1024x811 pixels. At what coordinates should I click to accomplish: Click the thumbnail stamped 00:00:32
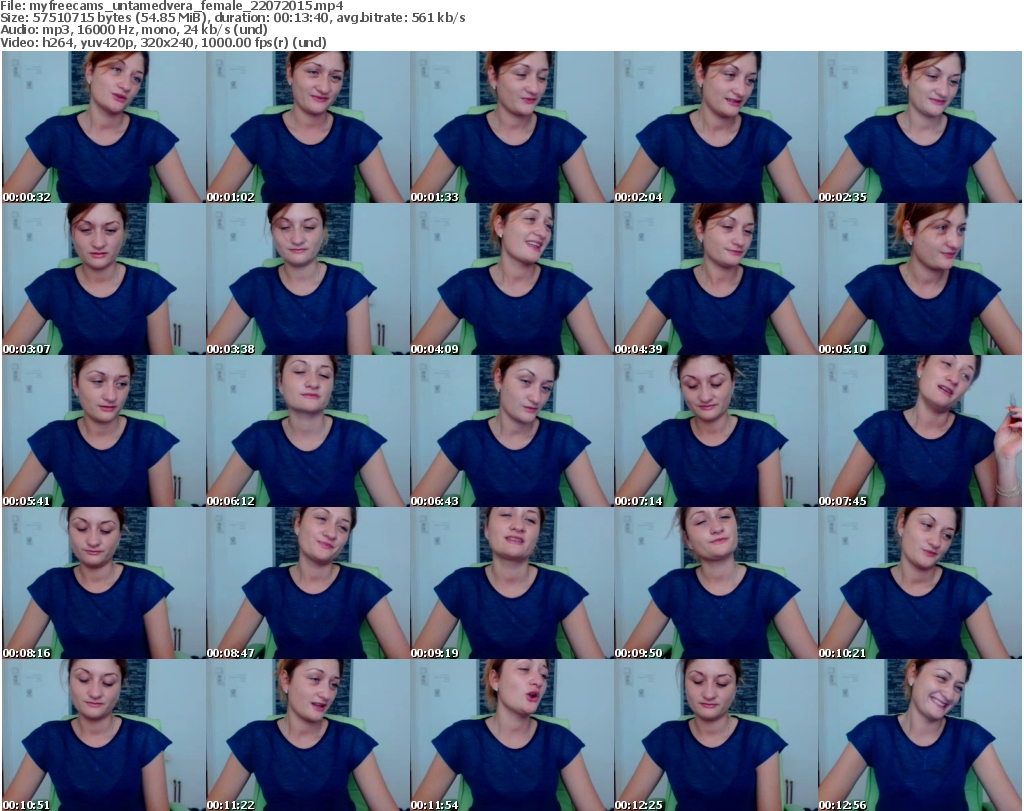tap(104, 127)
